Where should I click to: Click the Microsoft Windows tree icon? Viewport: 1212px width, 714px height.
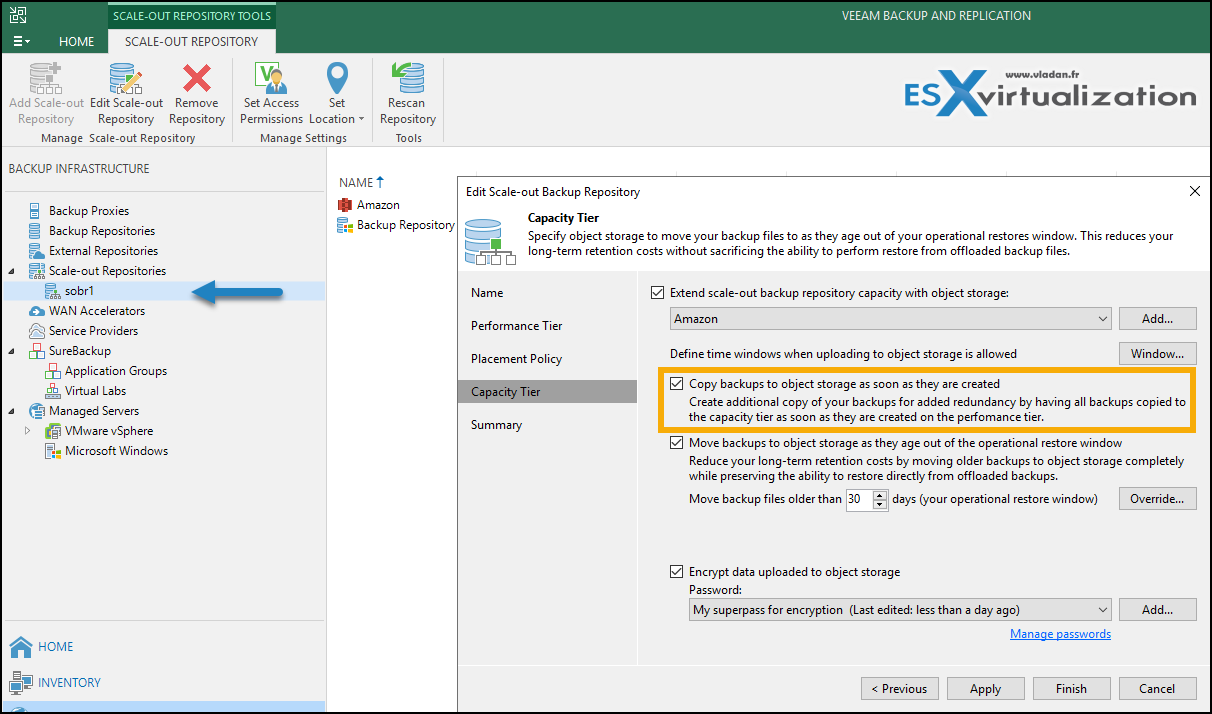[54, 451]
